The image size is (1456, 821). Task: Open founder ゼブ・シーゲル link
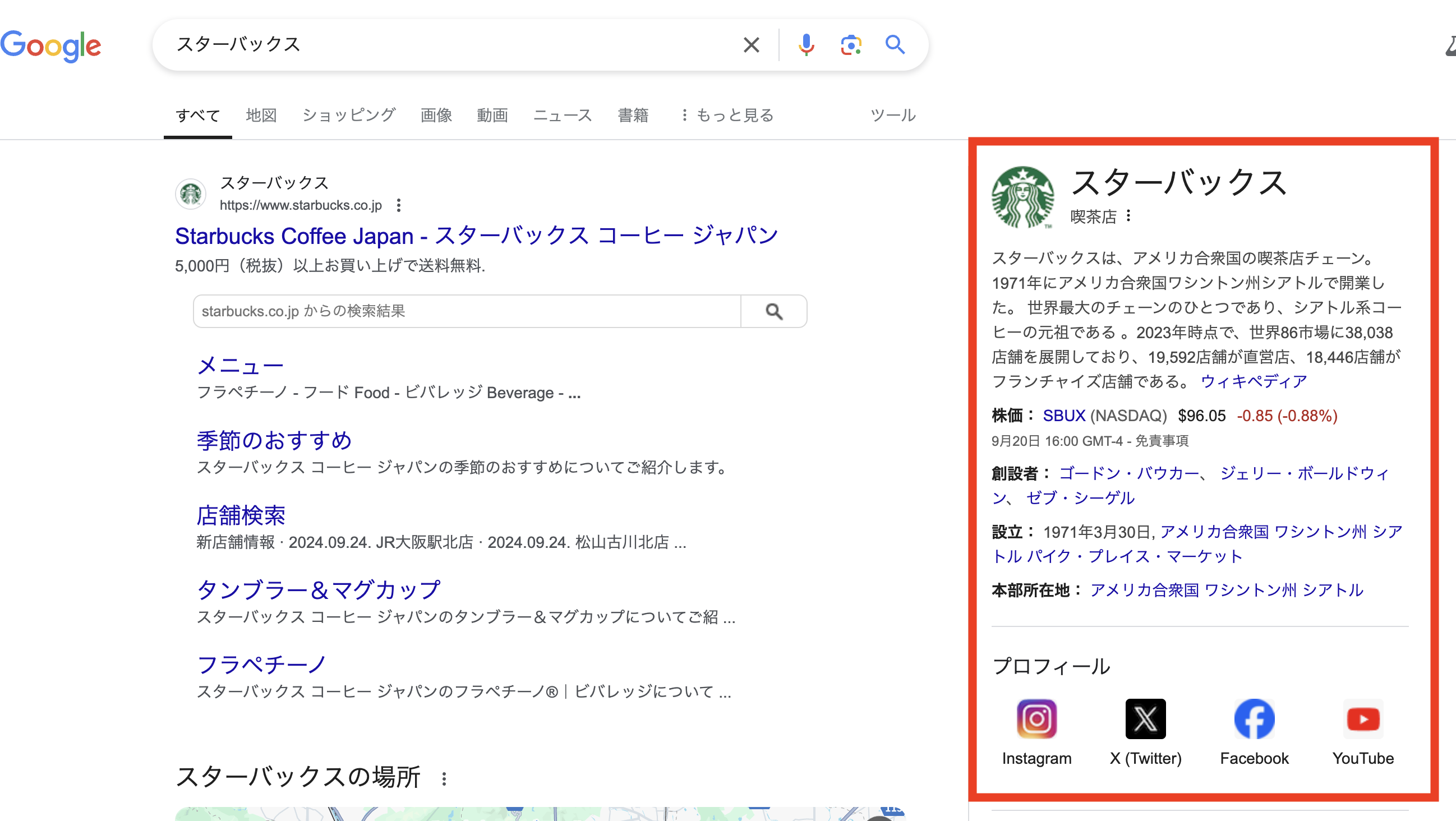click(x=1080, y=498)
